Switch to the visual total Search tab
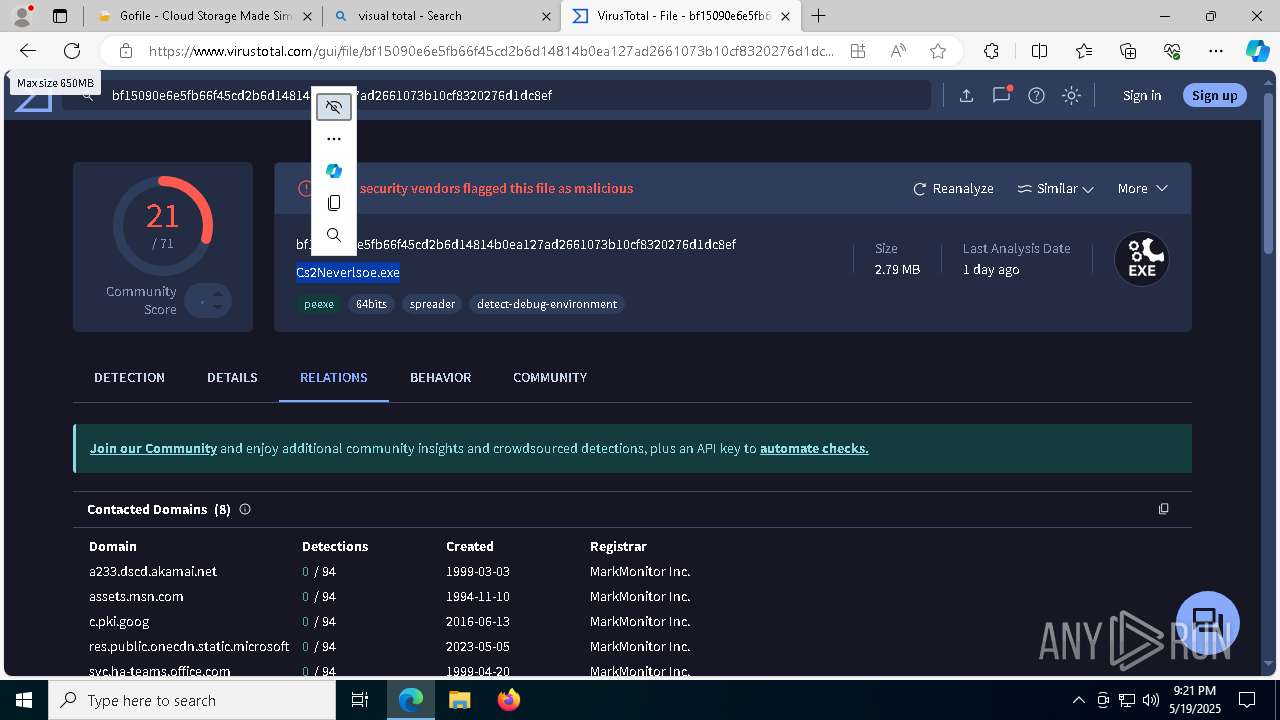 coord(443,16)
